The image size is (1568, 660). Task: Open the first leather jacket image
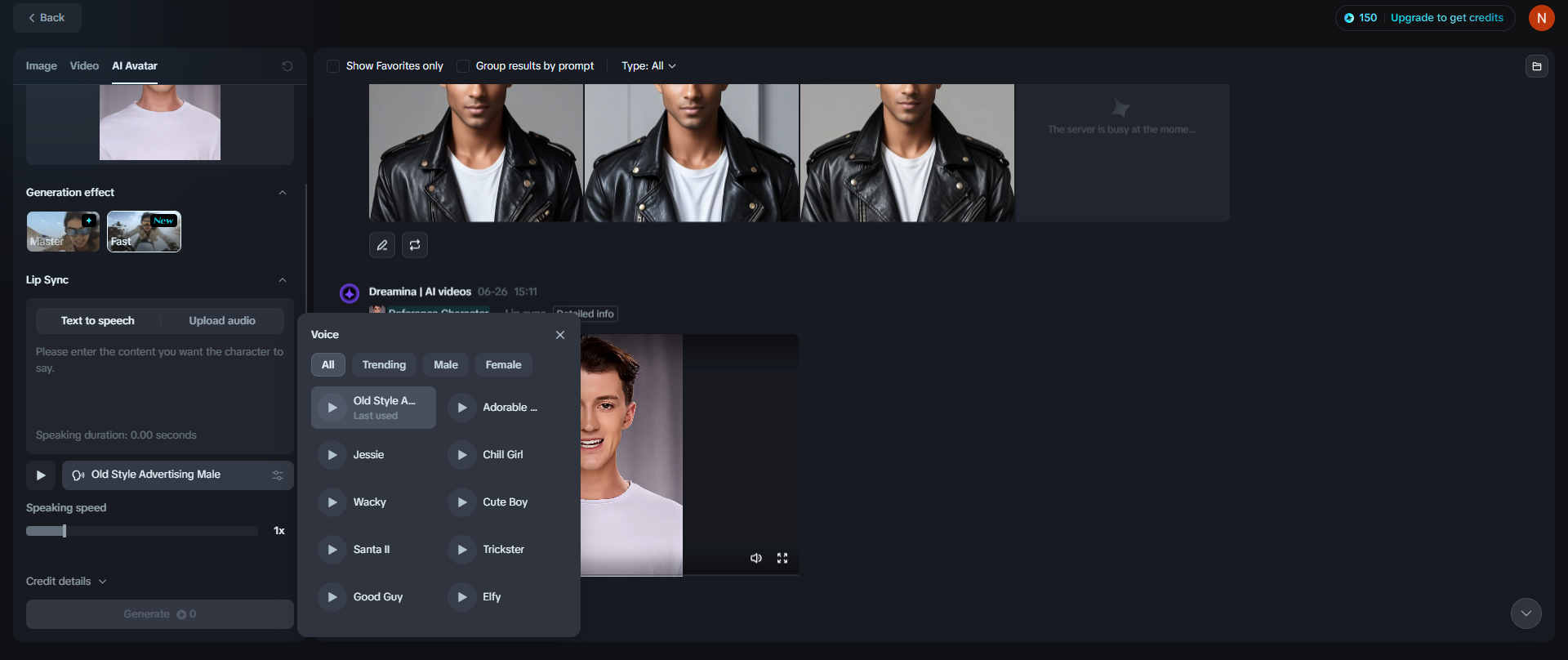(x=476, y=153)
